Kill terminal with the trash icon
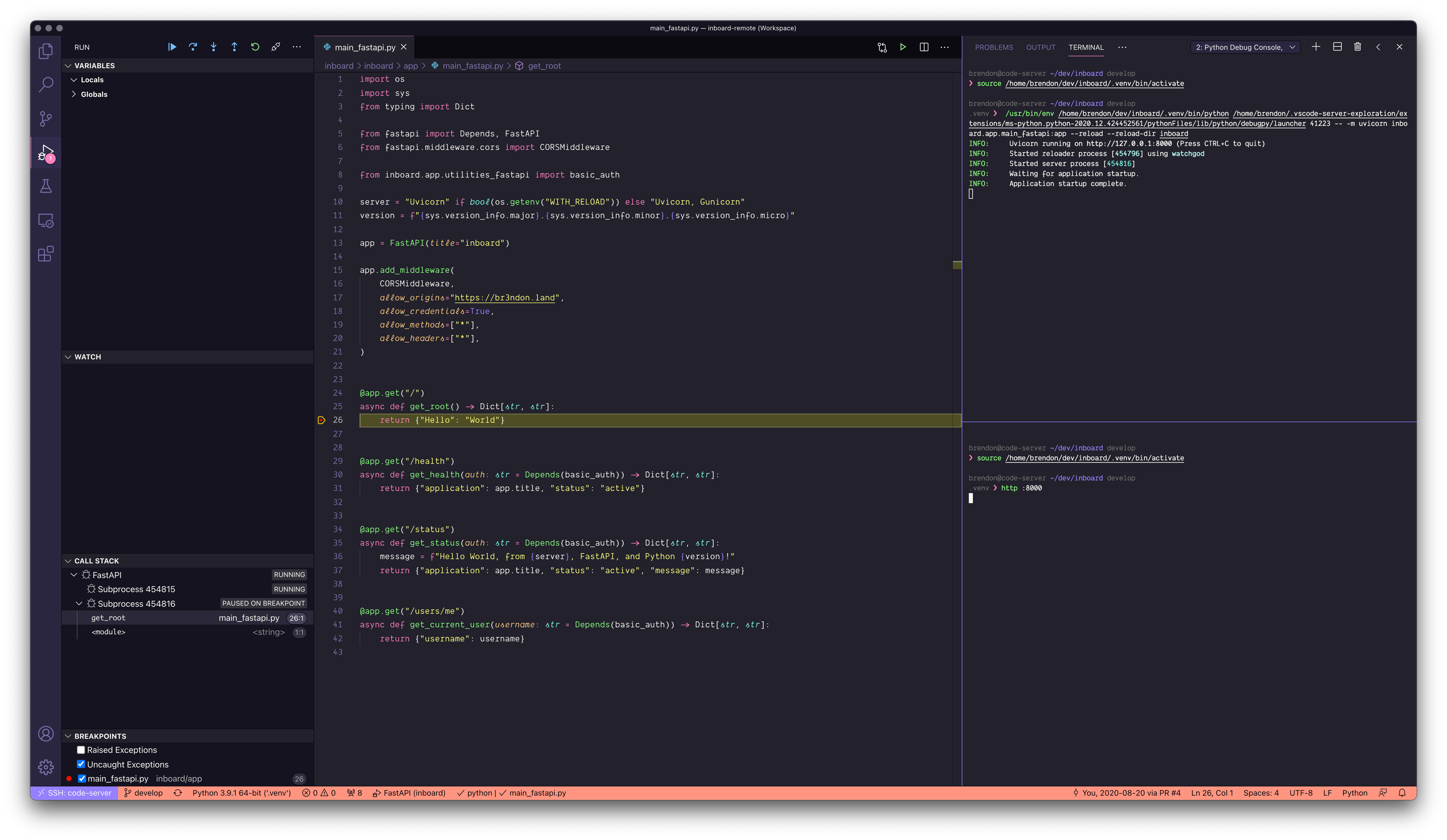Screen dimensions: 1447x840 coord(1357,47)
